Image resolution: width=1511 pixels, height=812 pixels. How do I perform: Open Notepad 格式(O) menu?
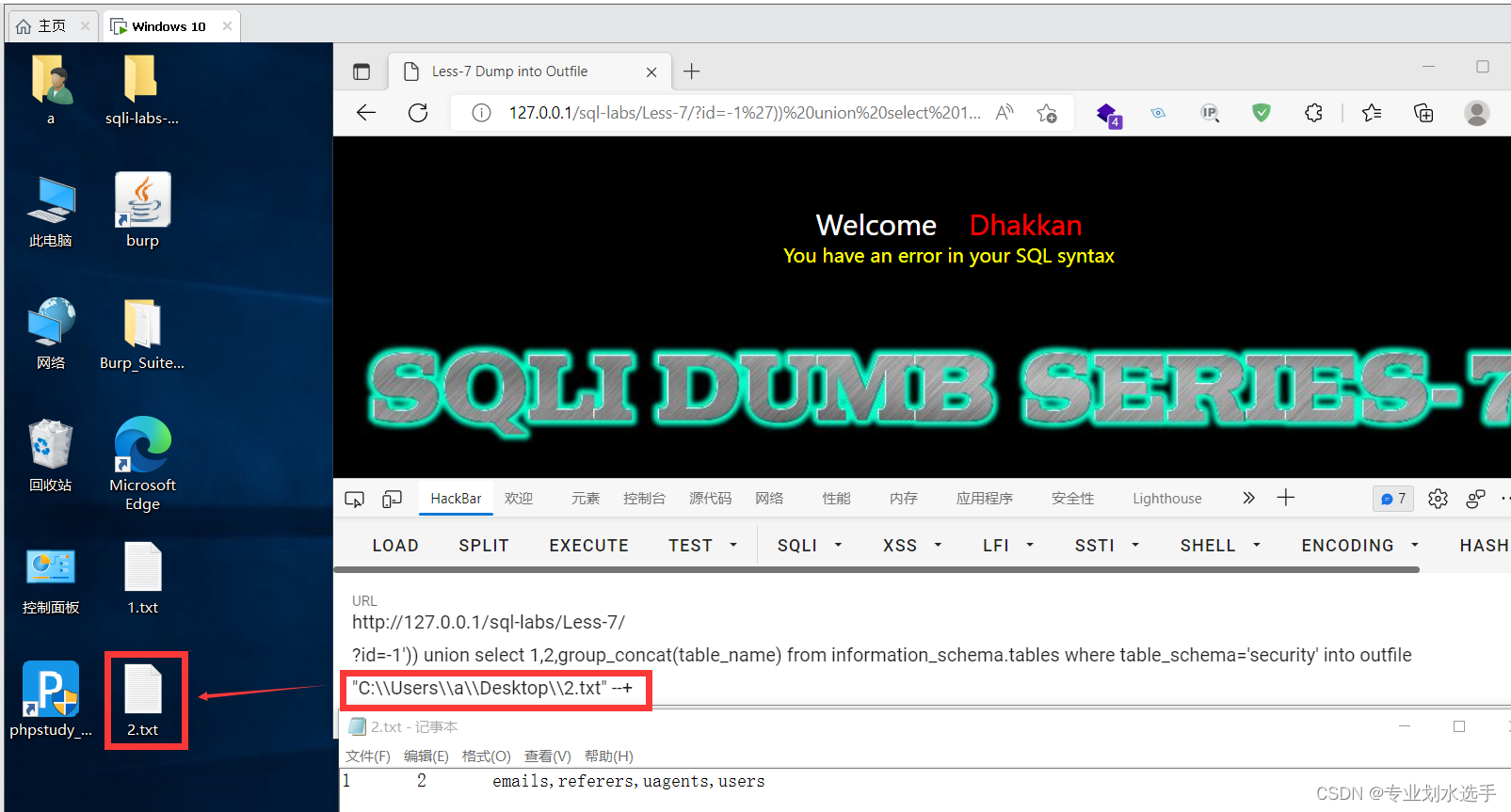click(487, 756)
